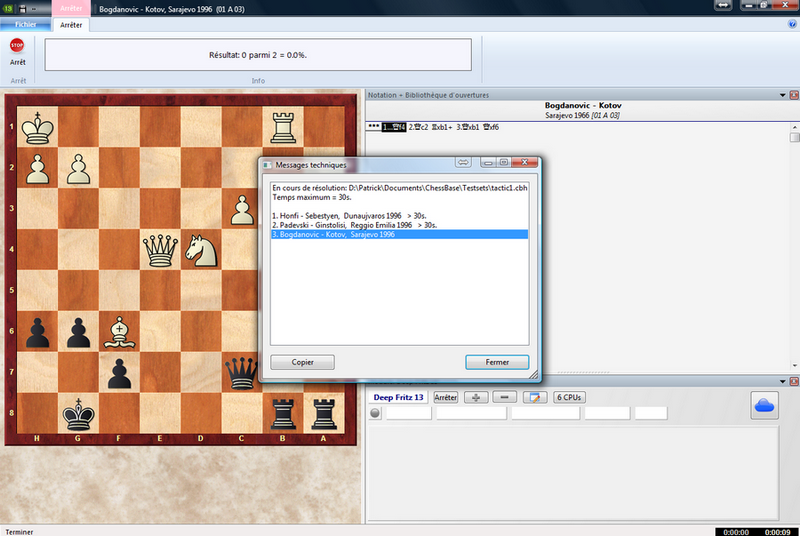Increase analysis lines with the plus icon

476,397
